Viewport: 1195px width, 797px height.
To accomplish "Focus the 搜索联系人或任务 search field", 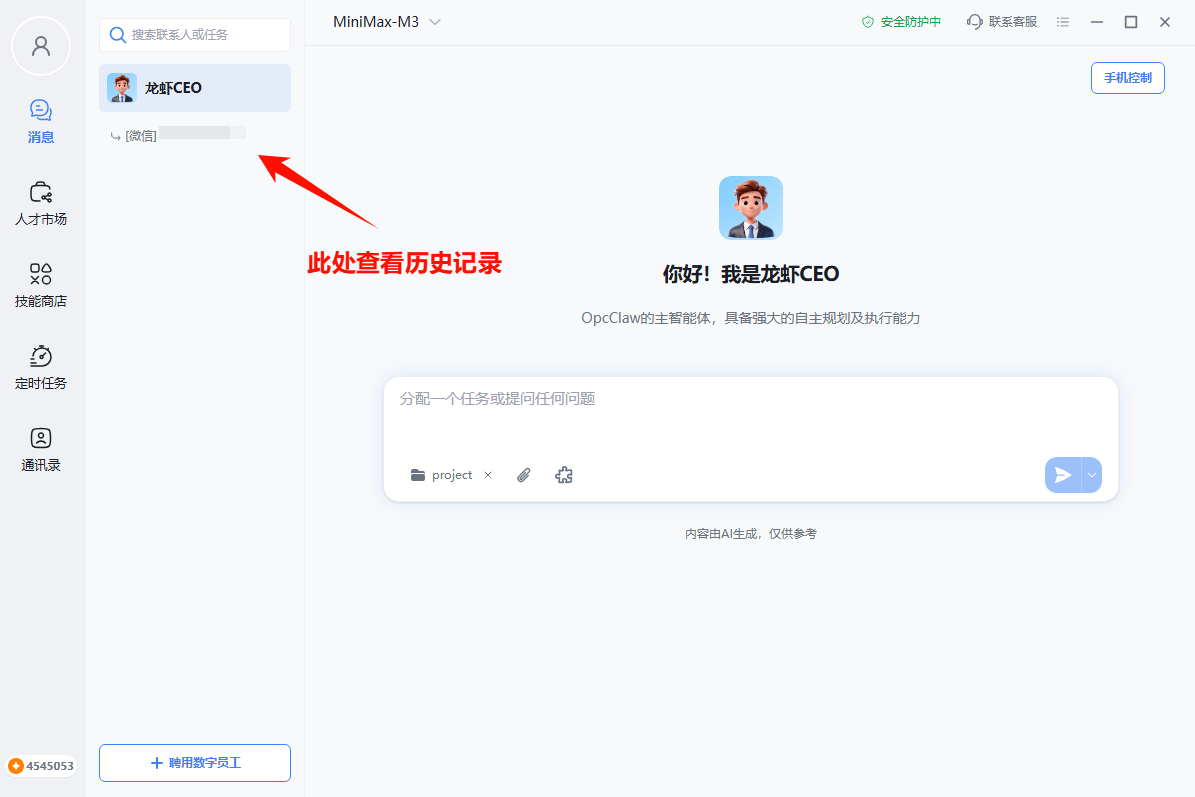I will (x=195, y=35).
